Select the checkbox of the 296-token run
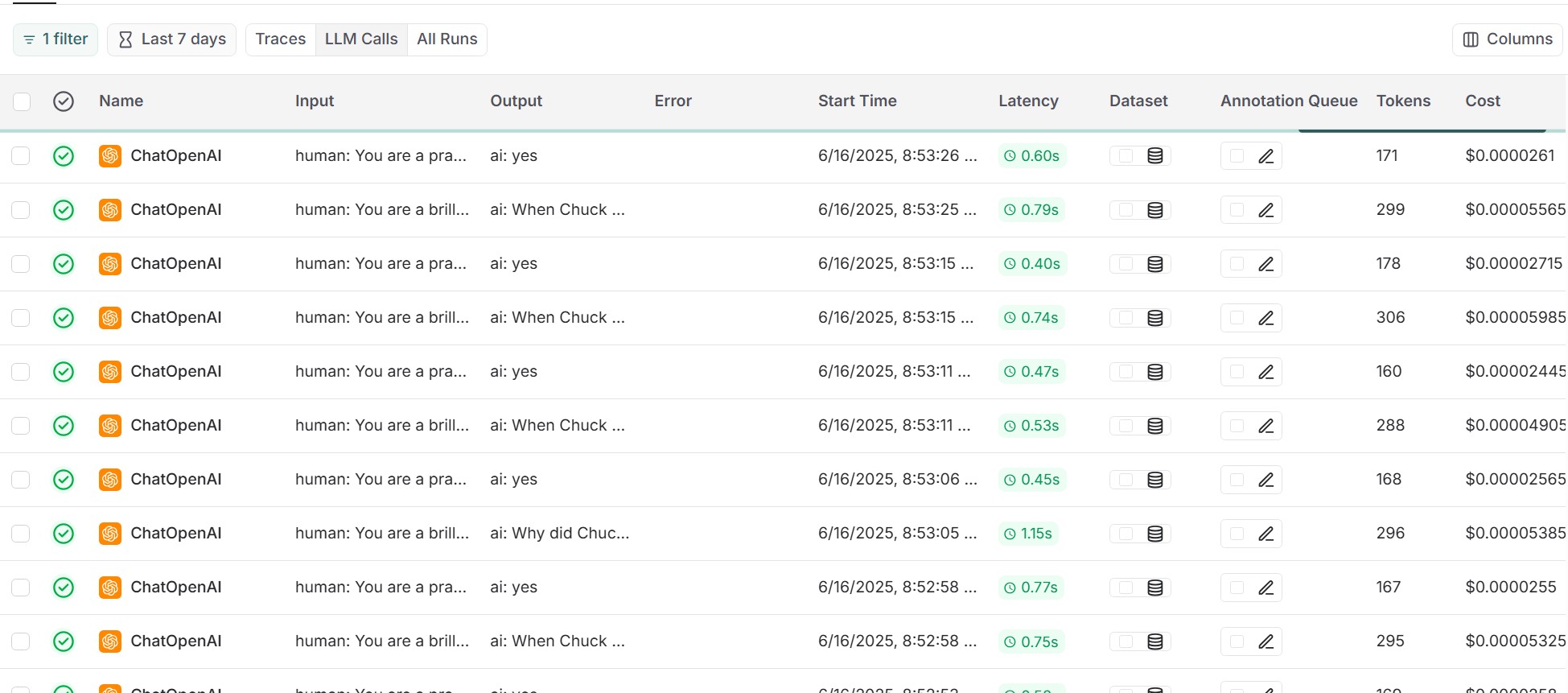The width and height of the screenshot is (1568, 693). 21,534
